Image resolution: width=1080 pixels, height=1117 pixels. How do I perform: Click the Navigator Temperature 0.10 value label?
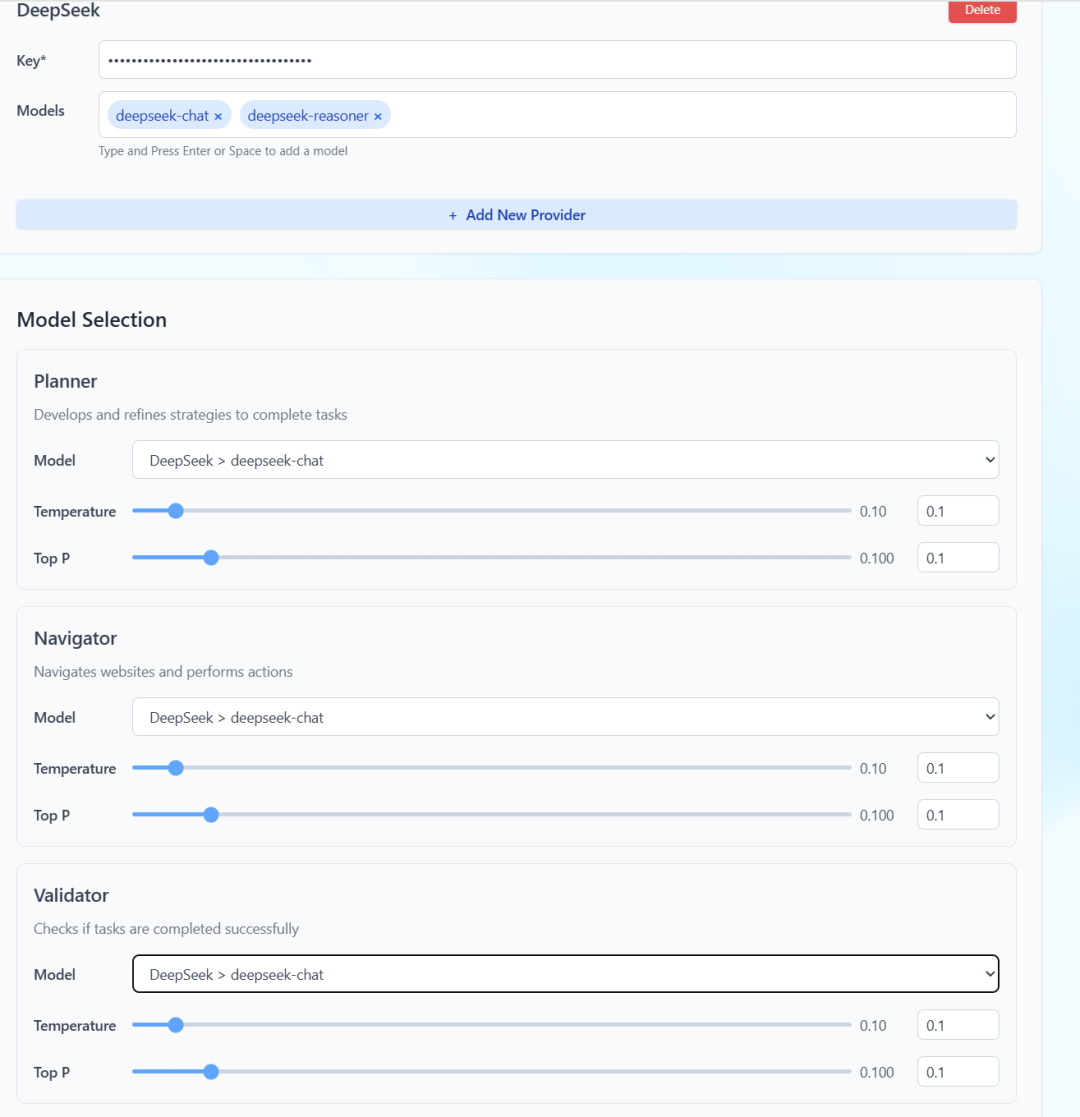(x=873, y=769)
